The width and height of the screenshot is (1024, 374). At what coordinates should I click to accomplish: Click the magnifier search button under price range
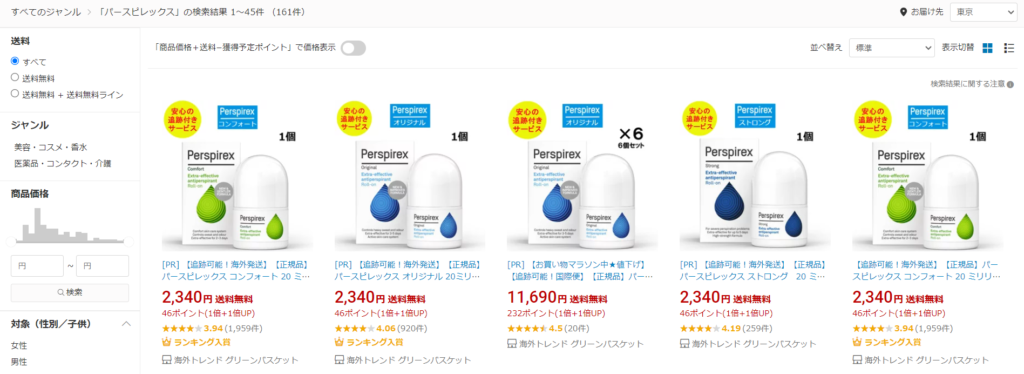[x=70, y=292]
